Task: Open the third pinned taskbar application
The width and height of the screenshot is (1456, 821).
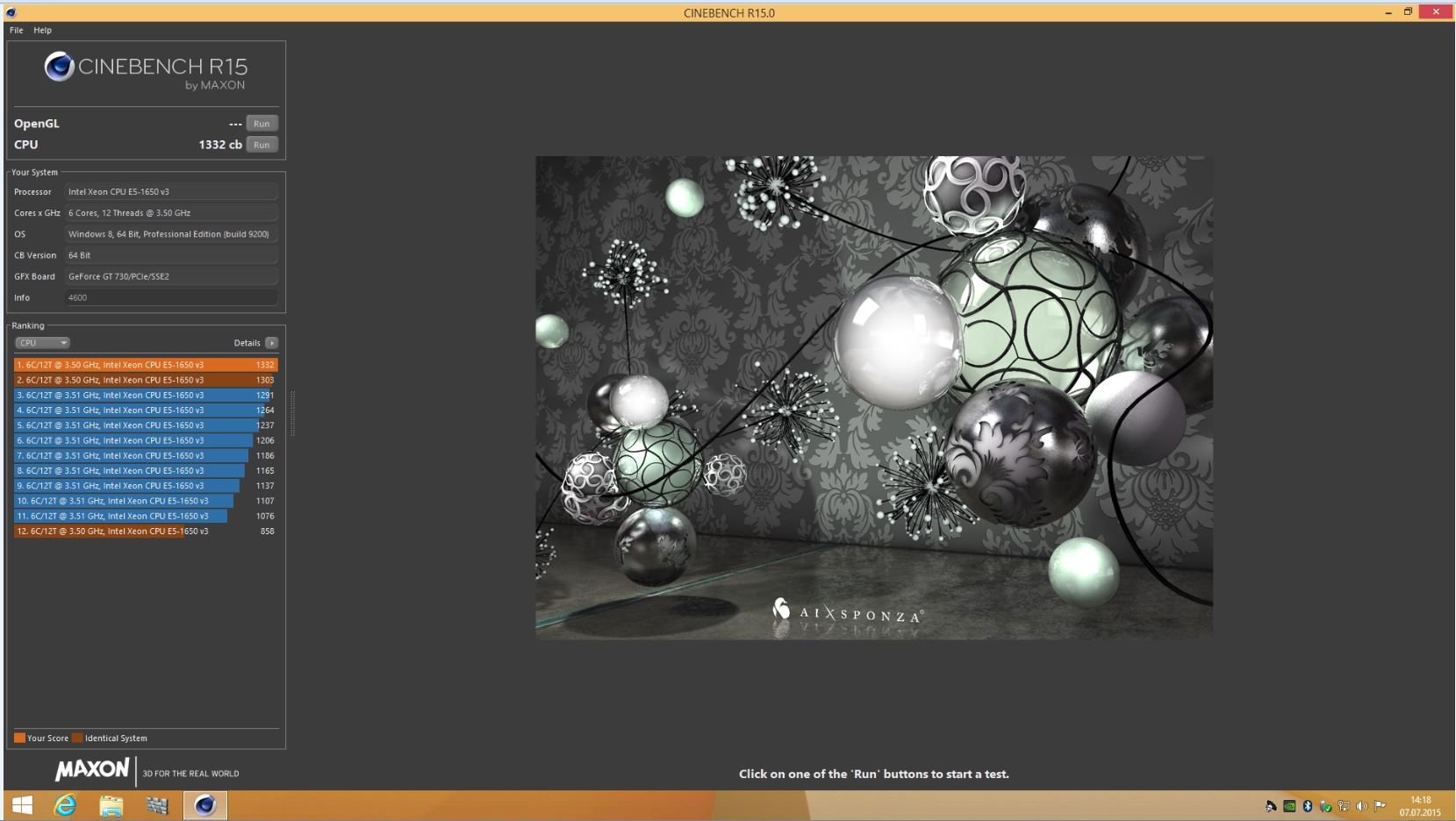Action: [x=157, y=805]
